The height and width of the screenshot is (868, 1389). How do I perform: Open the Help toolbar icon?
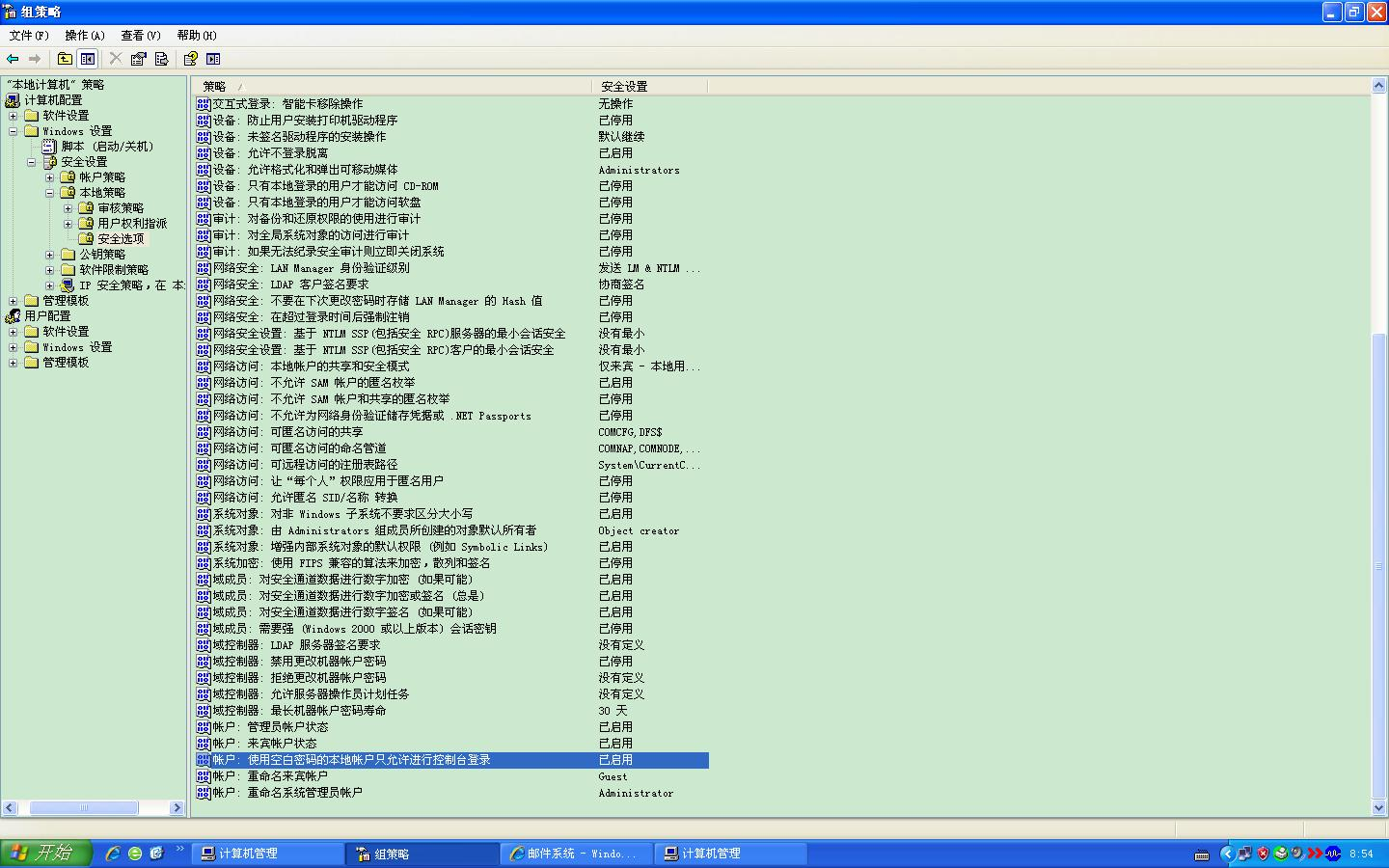pyautogui.click(x=191, y=59)
